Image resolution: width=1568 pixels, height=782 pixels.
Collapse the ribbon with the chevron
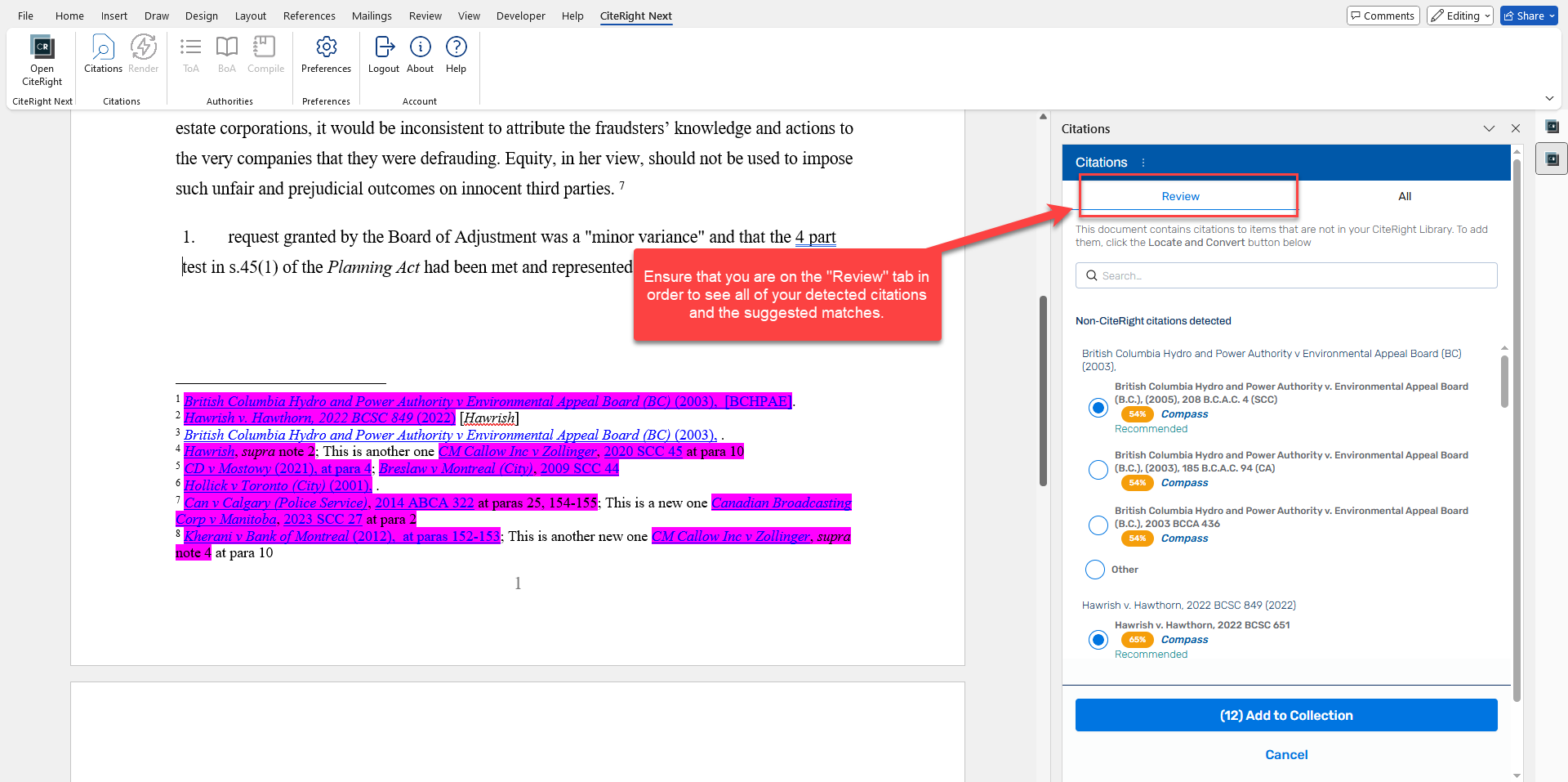[x=1549, y=98]
